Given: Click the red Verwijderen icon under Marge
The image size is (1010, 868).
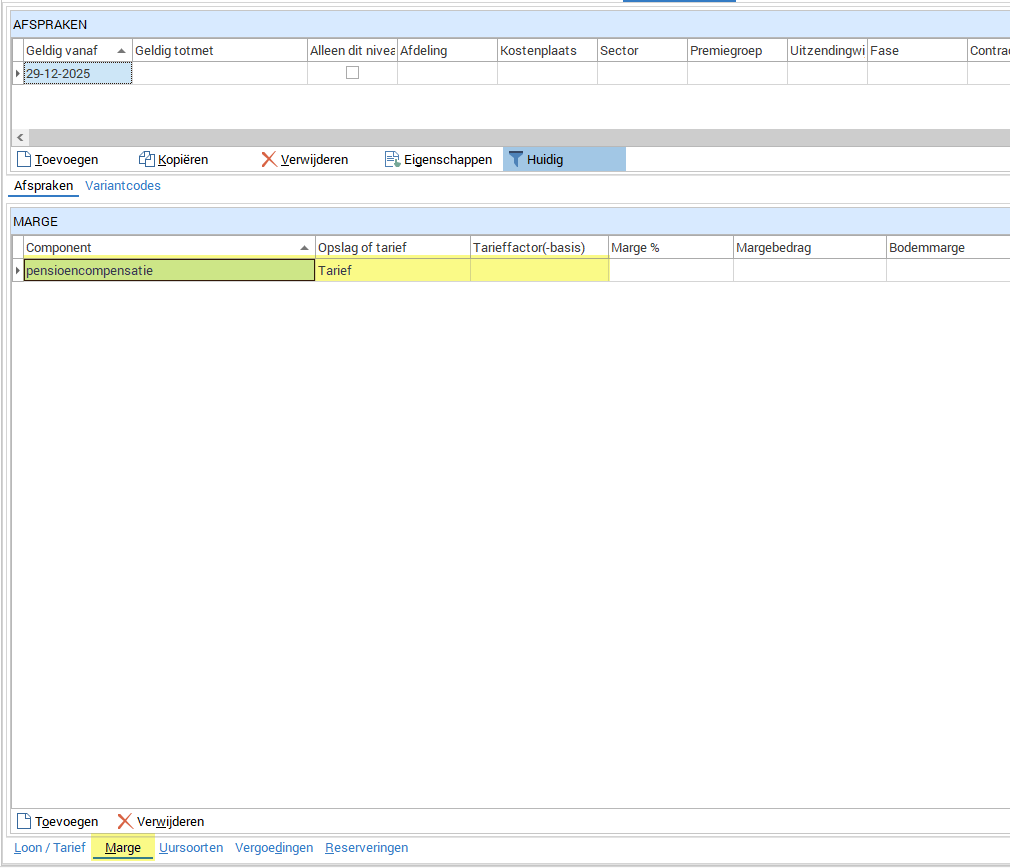Looking at the screenshot, I should point(125,821).
